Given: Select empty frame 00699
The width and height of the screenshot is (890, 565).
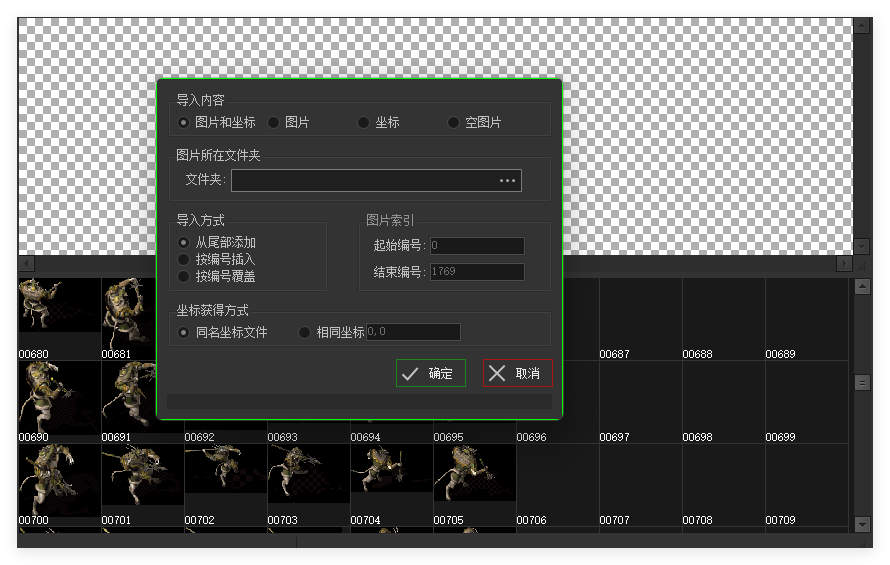Looking at the screenshot, I should click(x=806, y=401).
